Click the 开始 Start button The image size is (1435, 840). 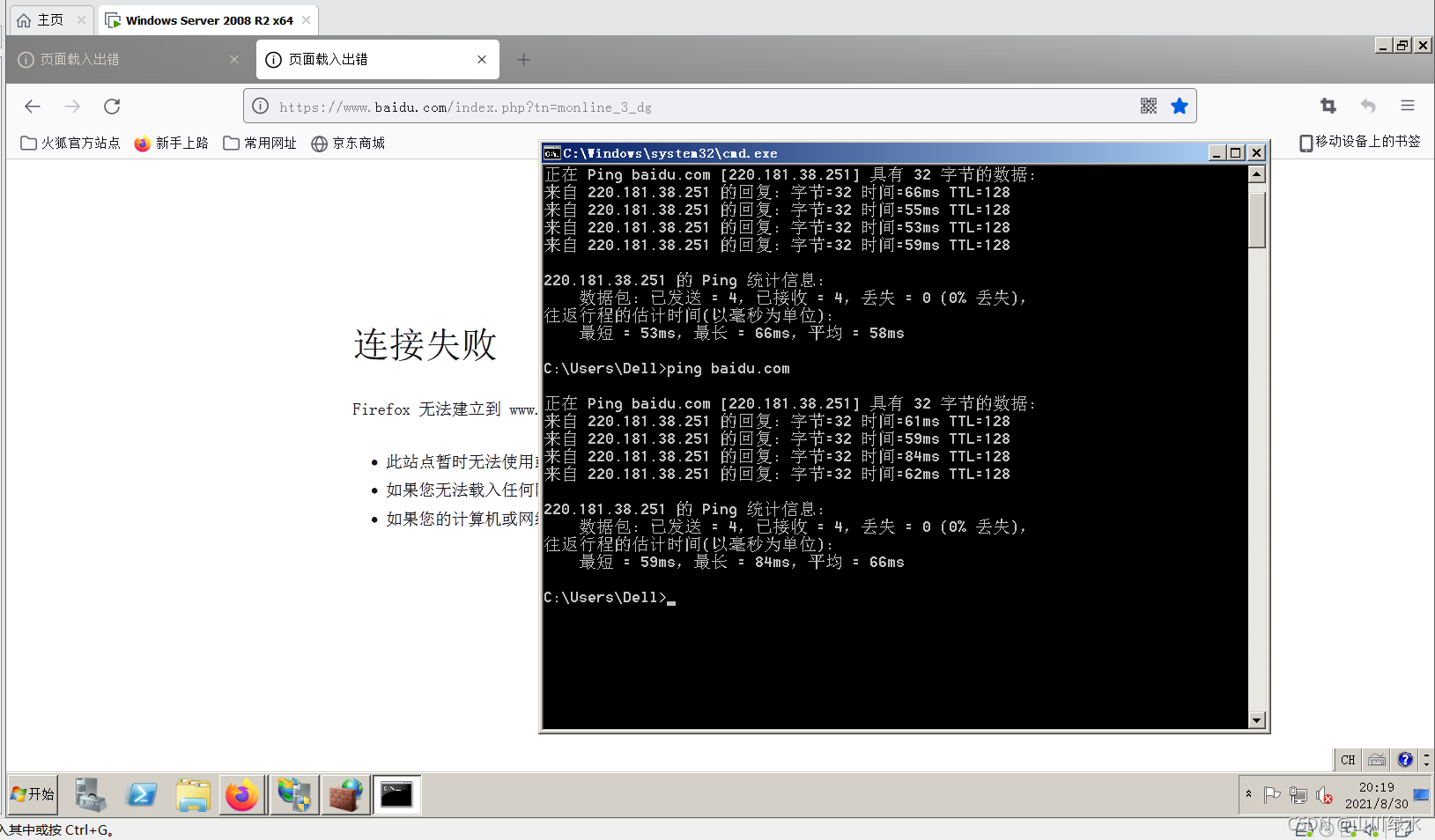(33, 794)
